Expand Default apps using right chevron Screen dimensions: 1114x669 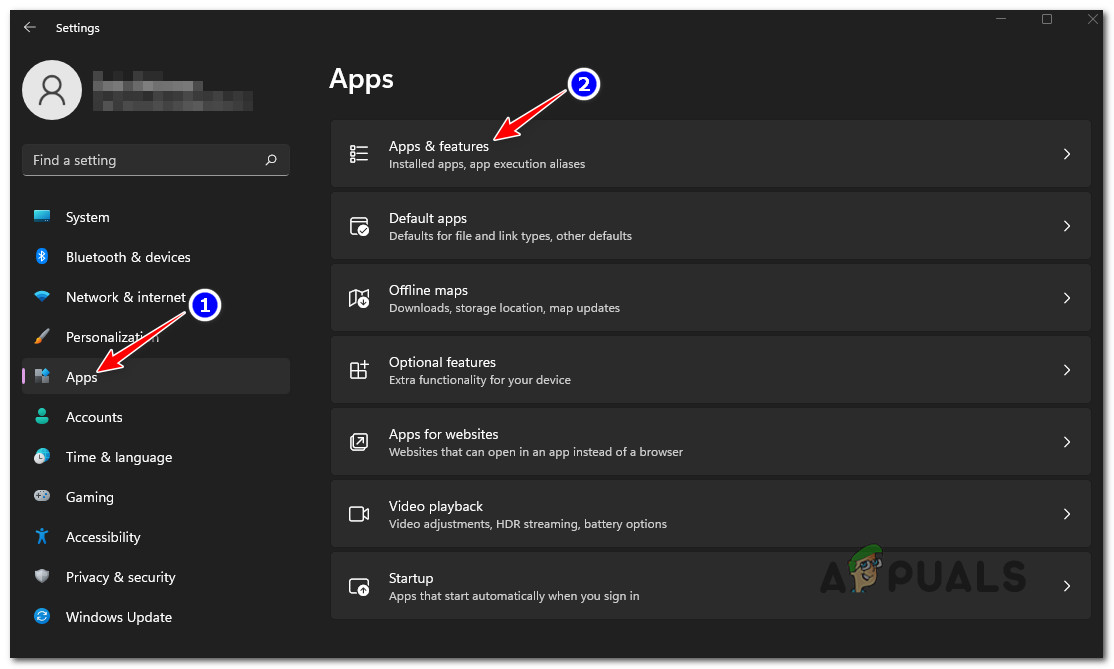click(1066, 226)
